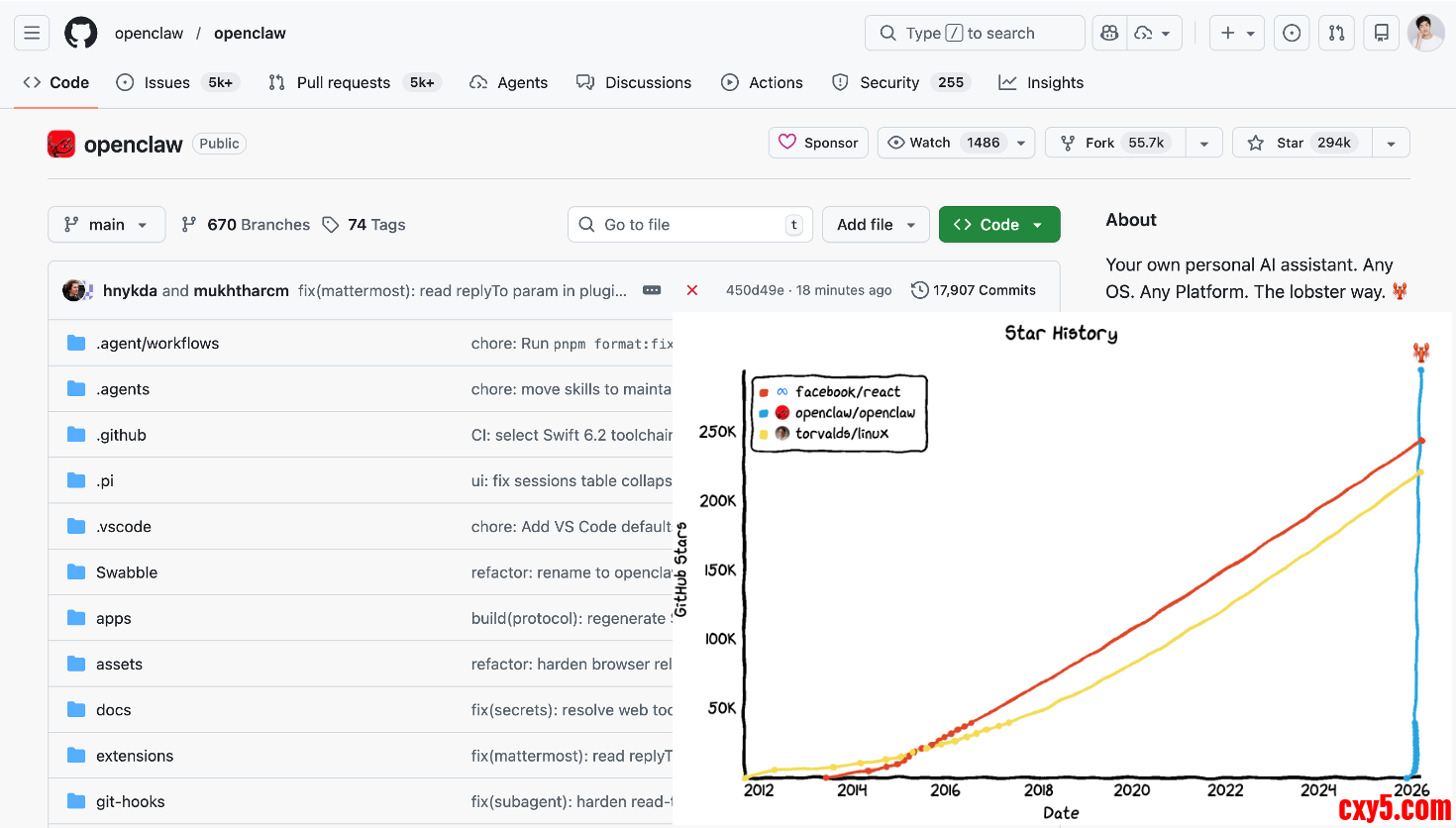Expand the Fork options dropdown arrow

point(1203,143)
